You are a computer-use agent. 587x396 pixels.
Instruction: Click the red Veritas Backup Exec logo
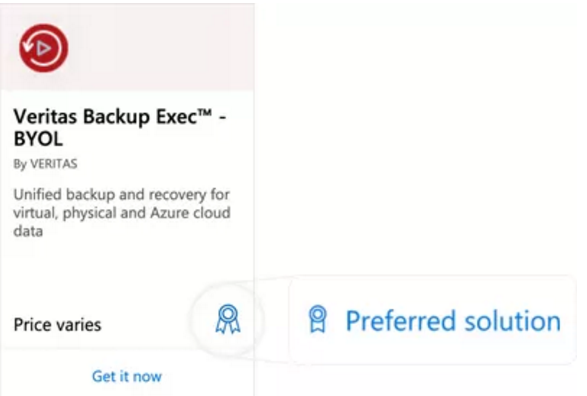(x=43, y=48)
